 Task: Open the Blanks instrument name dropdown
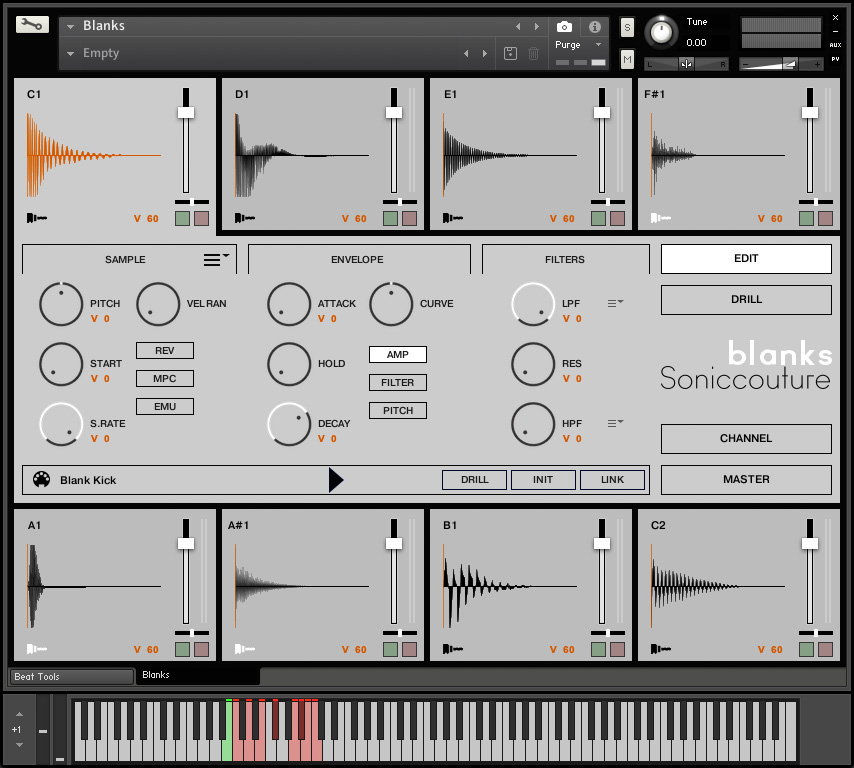[x=71, y=26]
